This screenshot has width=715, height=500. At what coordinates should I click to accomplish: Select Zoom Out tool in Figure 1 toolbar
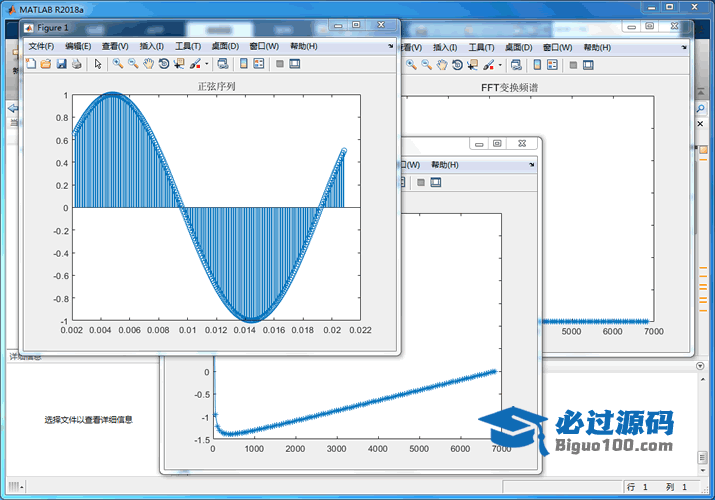[133, 64]
